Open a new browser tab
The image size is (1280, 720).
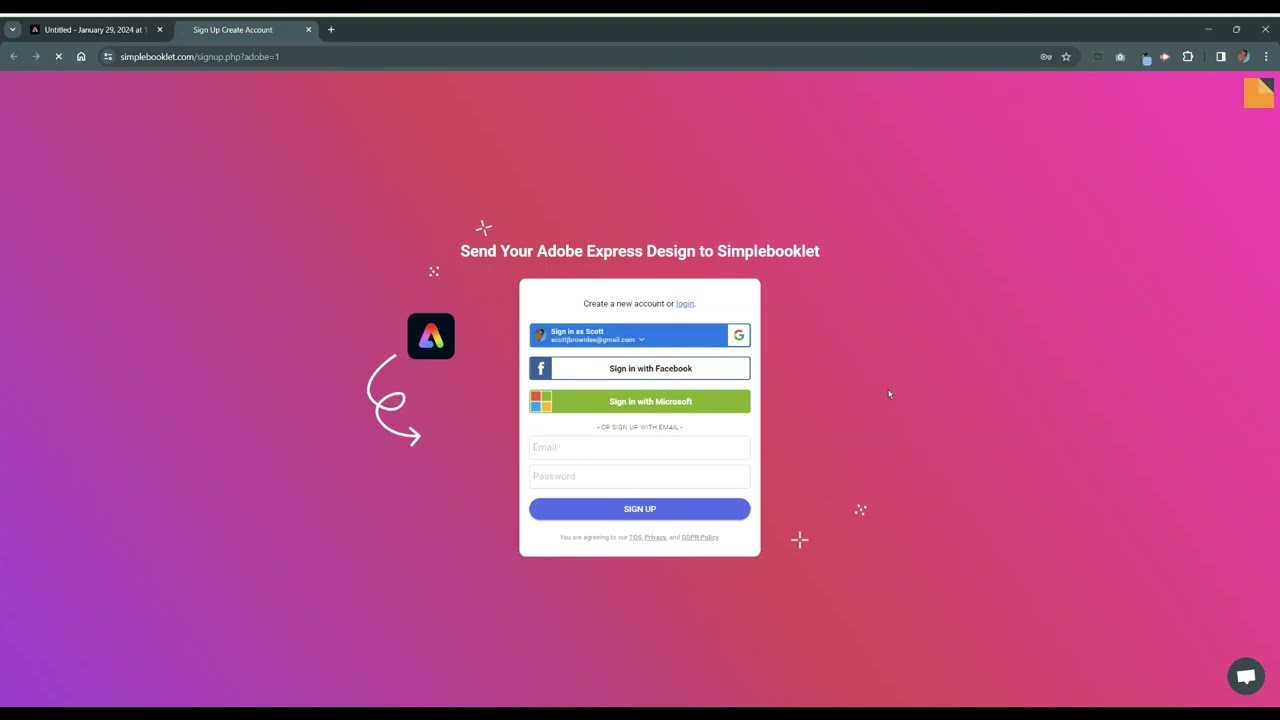tap(331, 30)
